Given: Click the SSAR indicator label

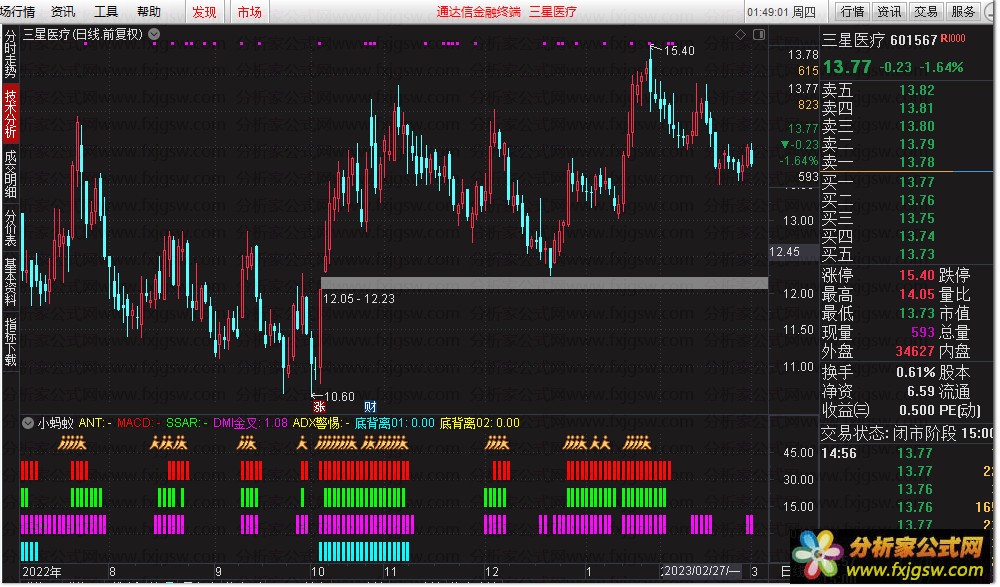Looking at the screenshot, I should pyautogui.click(x=186, y=422).
